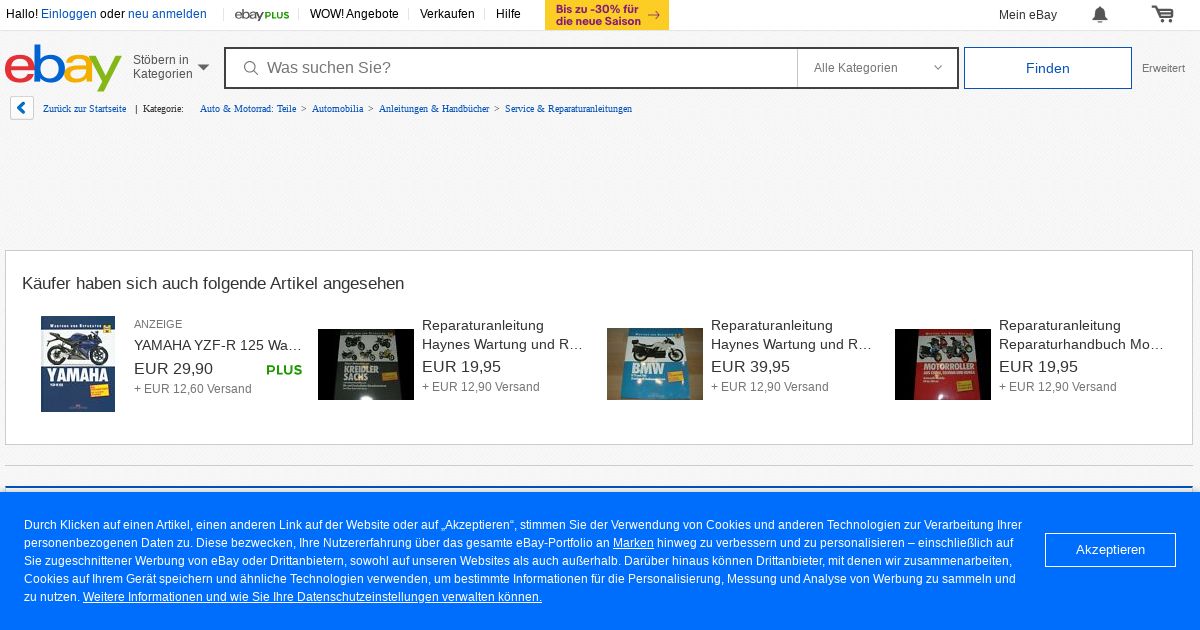This screenshot has height=630, width=1200.
Task: Open Anleitungen & Handbücher breadcrumb
Action: [434, 108]
